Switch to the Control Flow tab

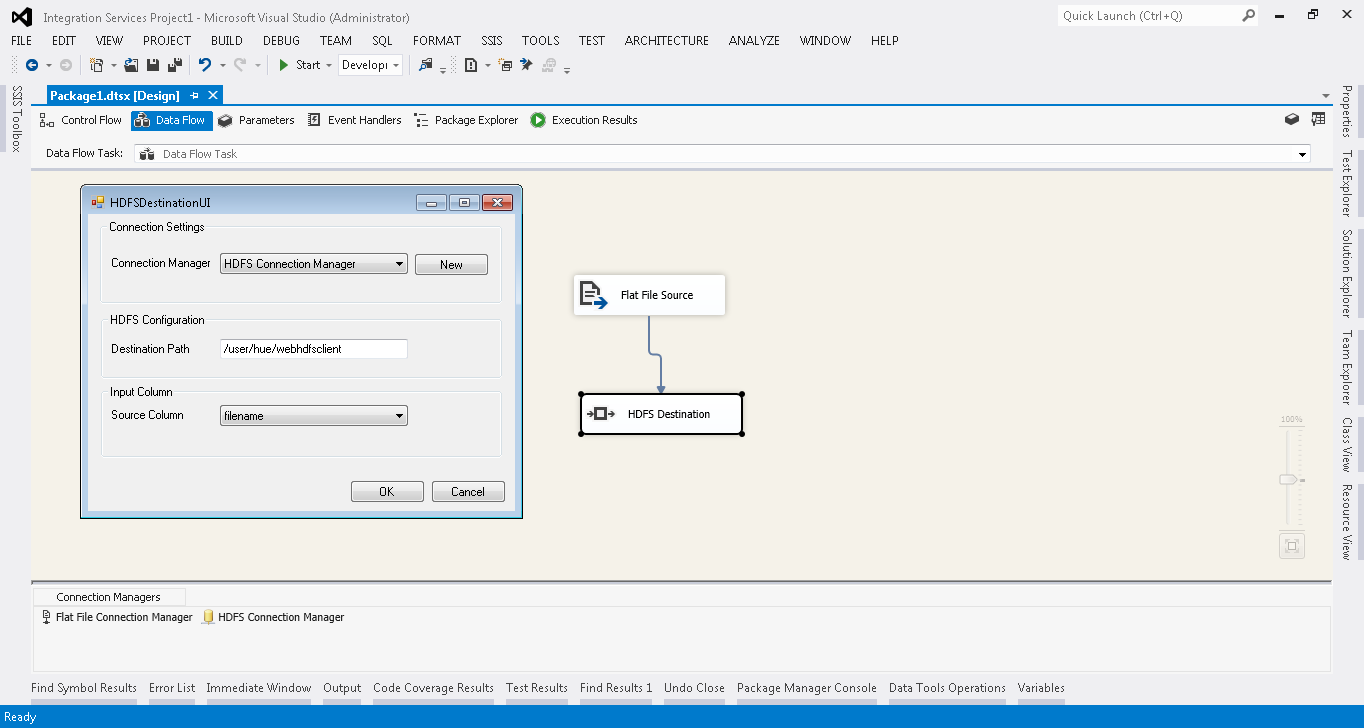[81, 120]
